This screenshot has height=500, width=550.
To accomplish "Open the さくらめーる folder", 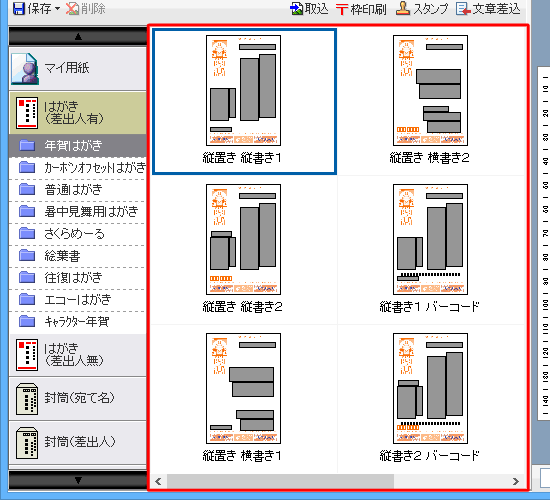I will pyautogui.click(x=78, y=234).
